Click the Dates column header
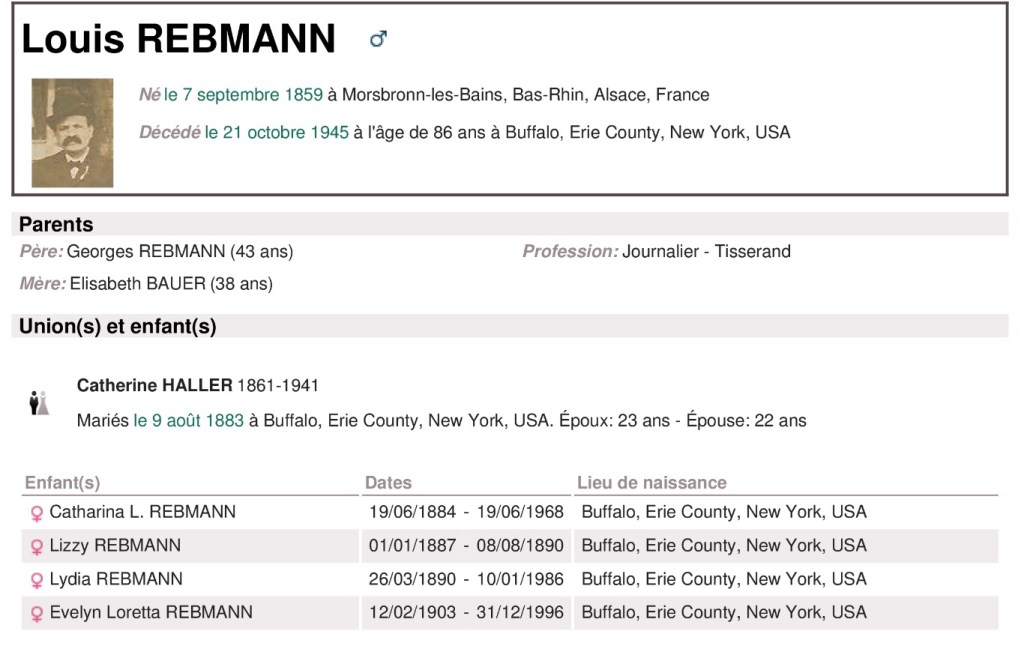Image resolution: width=1024 pixels, height=658 pixels. point(388,483)
